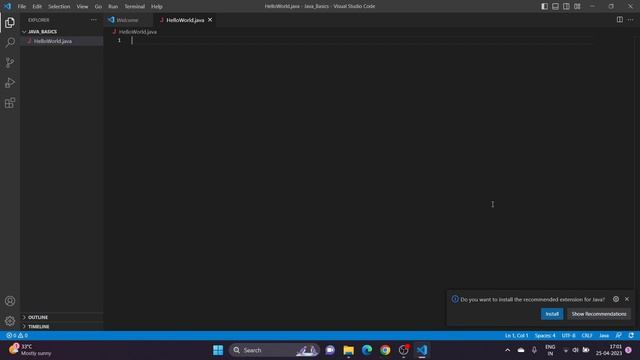Open the View menu

tap(82, 6)
